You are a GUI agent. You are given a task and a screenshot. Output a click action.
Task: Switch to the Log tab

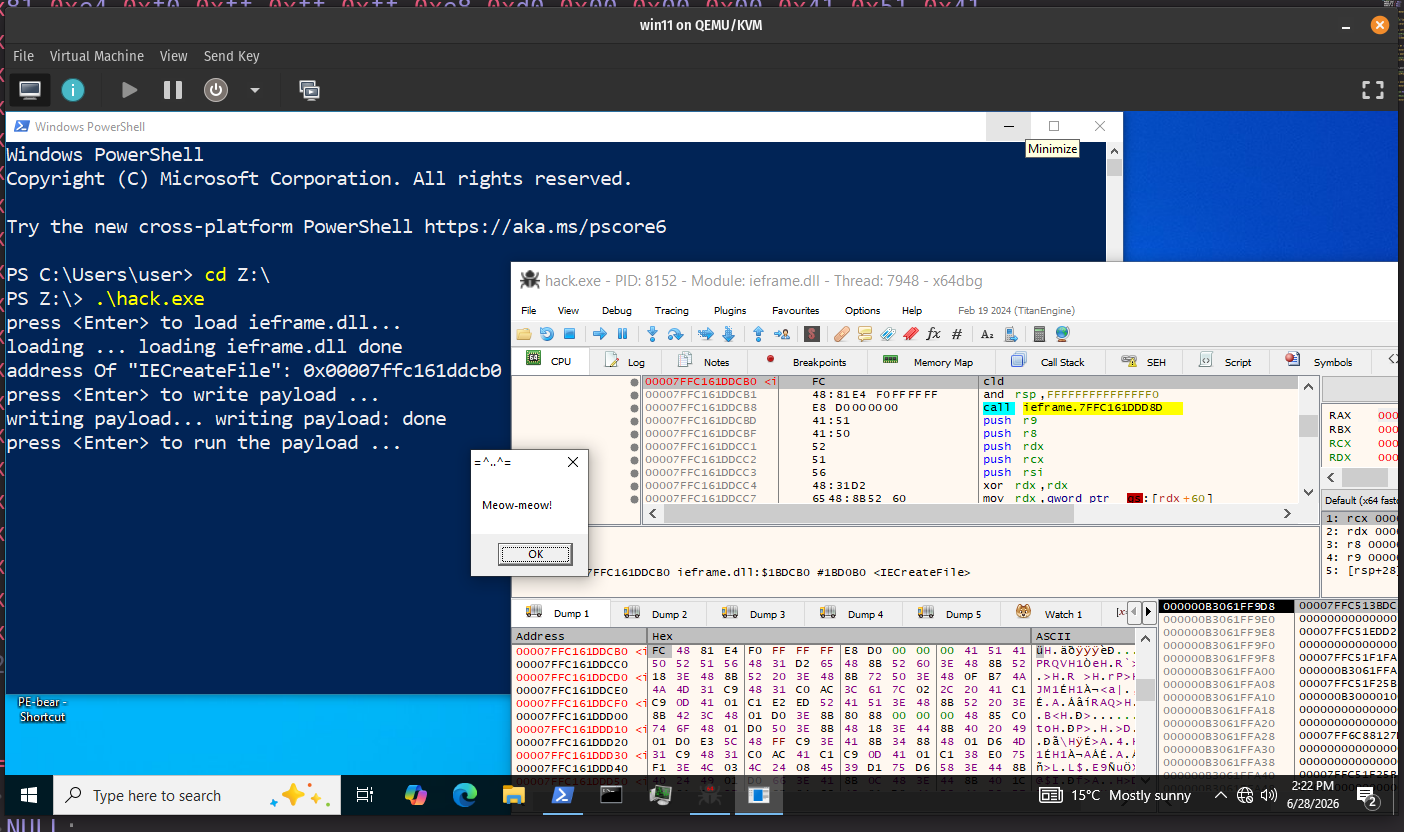[x=625, y=361]
